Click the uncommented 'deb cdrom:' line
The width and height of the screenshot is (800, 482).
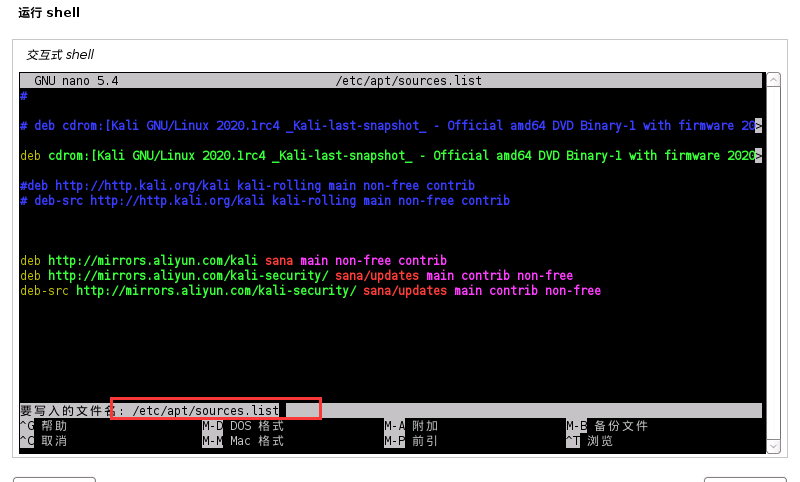tap(391, 156)
